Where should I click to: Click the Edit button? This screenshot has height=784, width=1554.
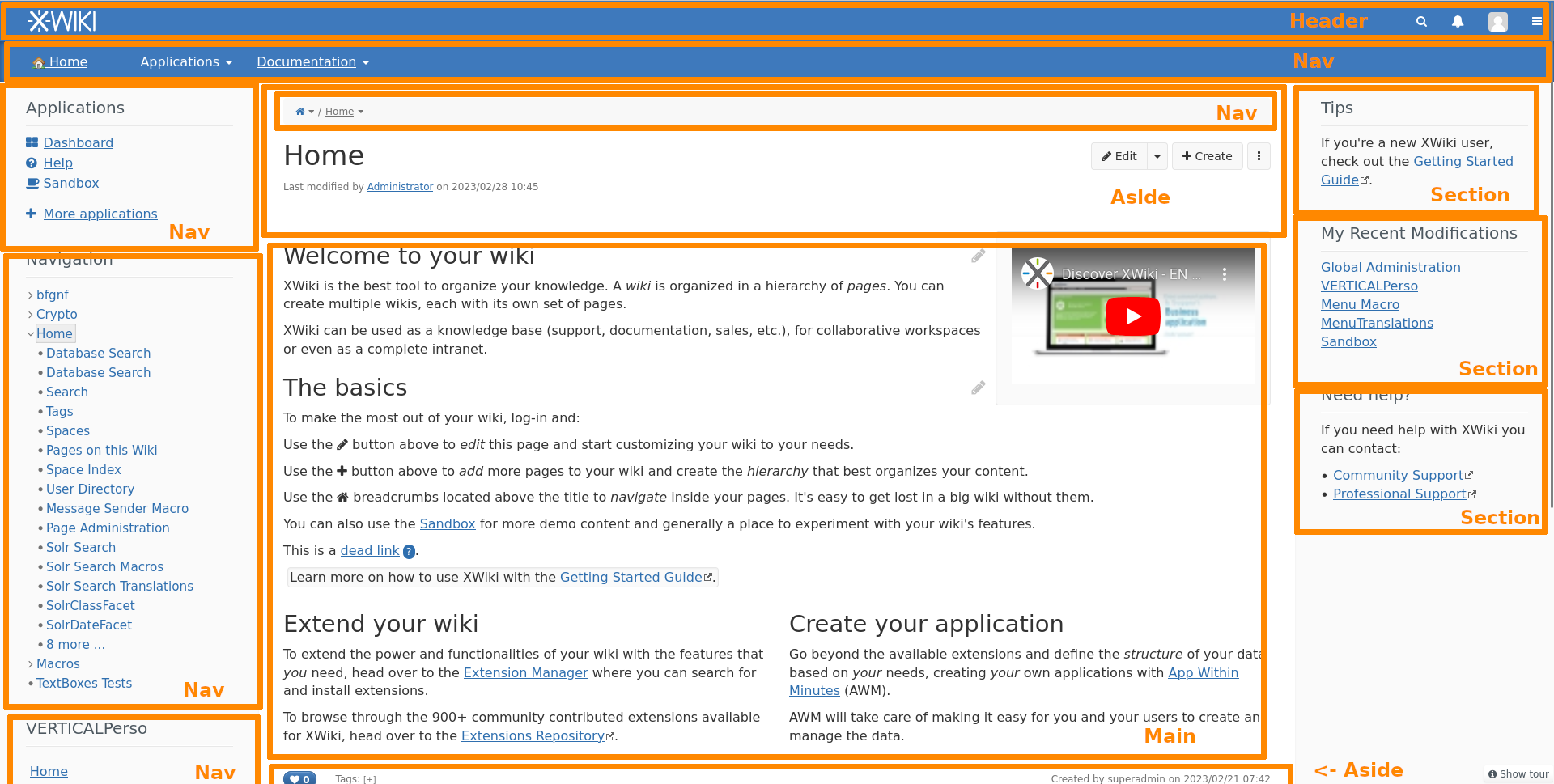pos(1119,156)
